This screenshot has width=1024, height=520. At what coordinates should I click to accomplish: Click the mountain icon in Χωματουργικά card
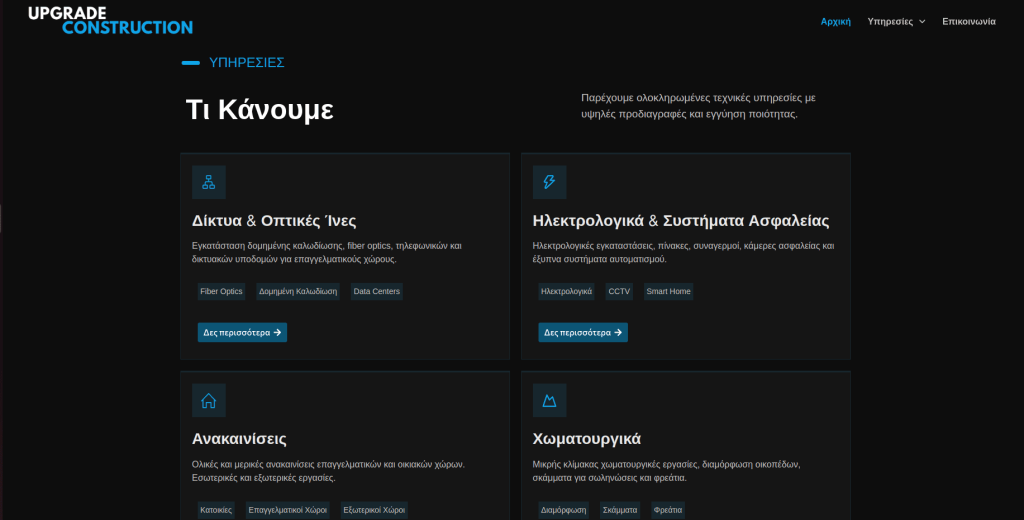click(549, 401)
